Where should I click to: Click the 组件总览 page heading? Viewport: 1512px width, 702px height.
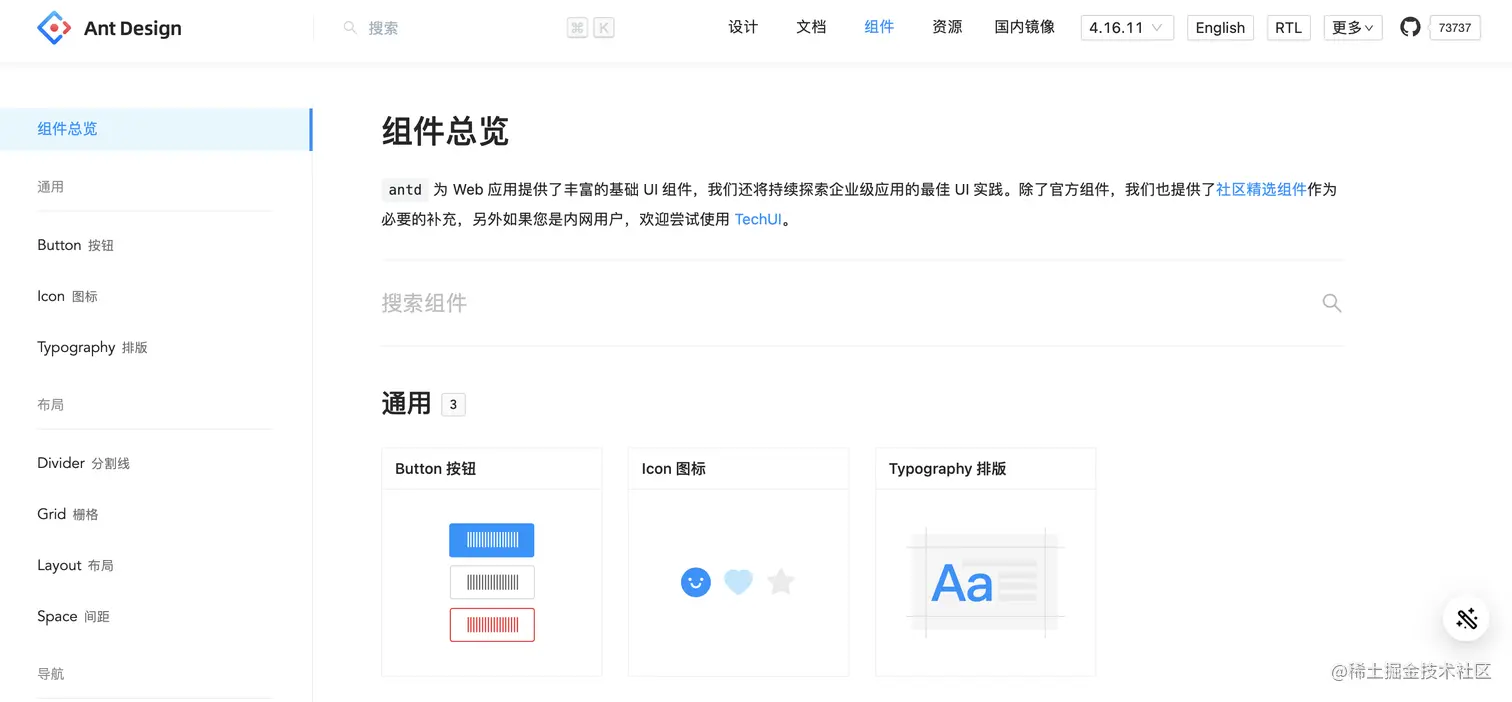point(445,131)
